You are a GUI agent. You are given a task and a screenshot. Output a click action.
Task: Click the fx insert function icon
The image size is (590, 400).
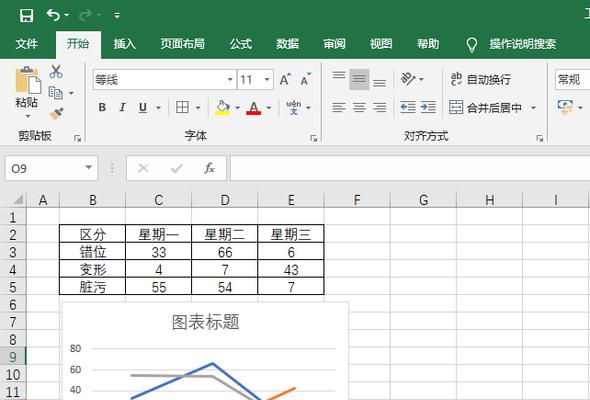coord(209,168)
